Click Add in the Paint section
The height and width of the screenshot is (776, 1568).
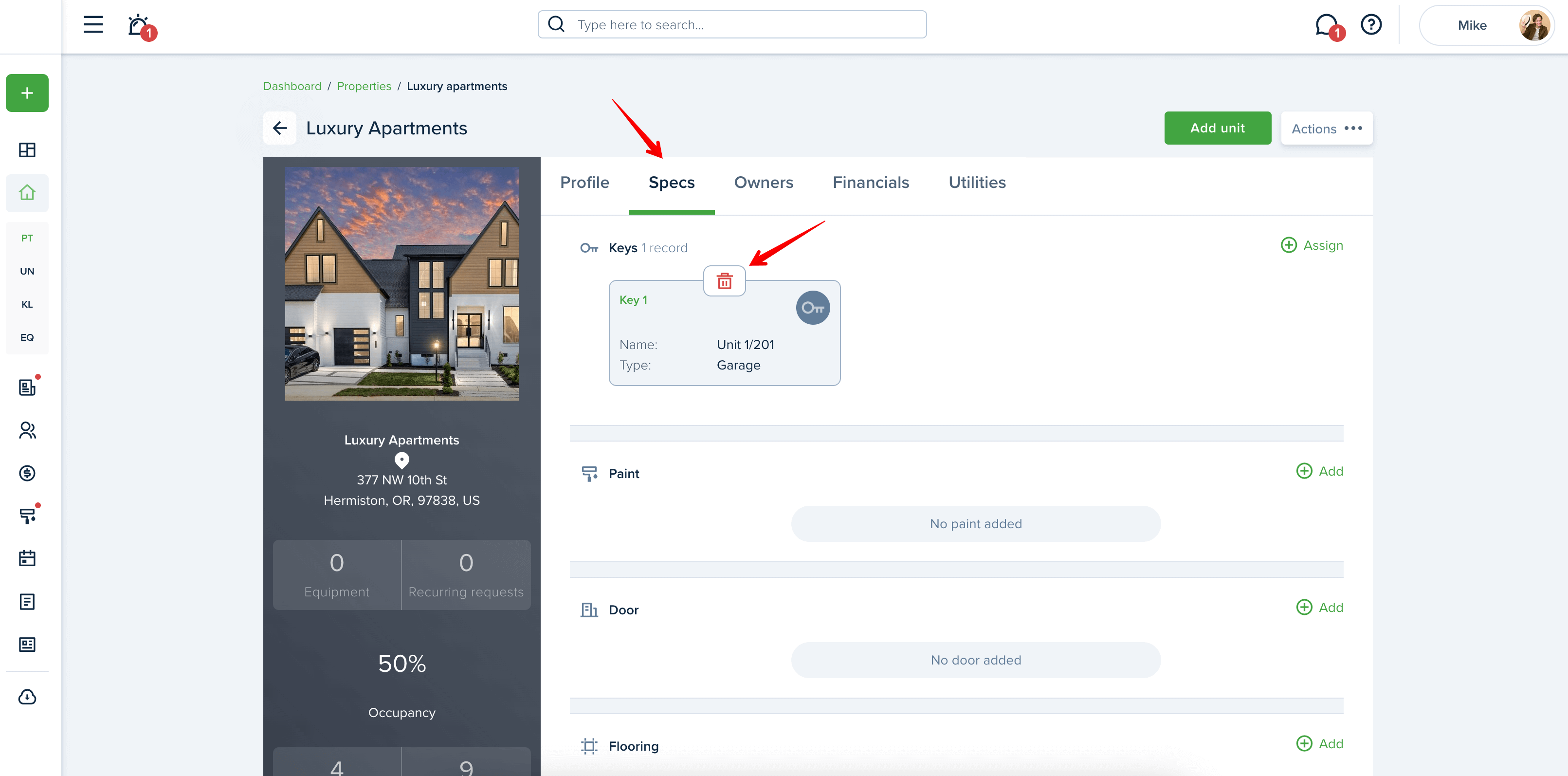1320,471
